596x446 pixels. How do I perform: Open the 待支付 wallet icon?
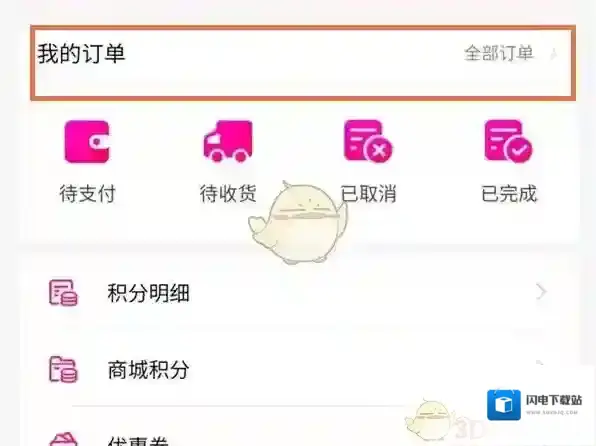coord(87,142)
